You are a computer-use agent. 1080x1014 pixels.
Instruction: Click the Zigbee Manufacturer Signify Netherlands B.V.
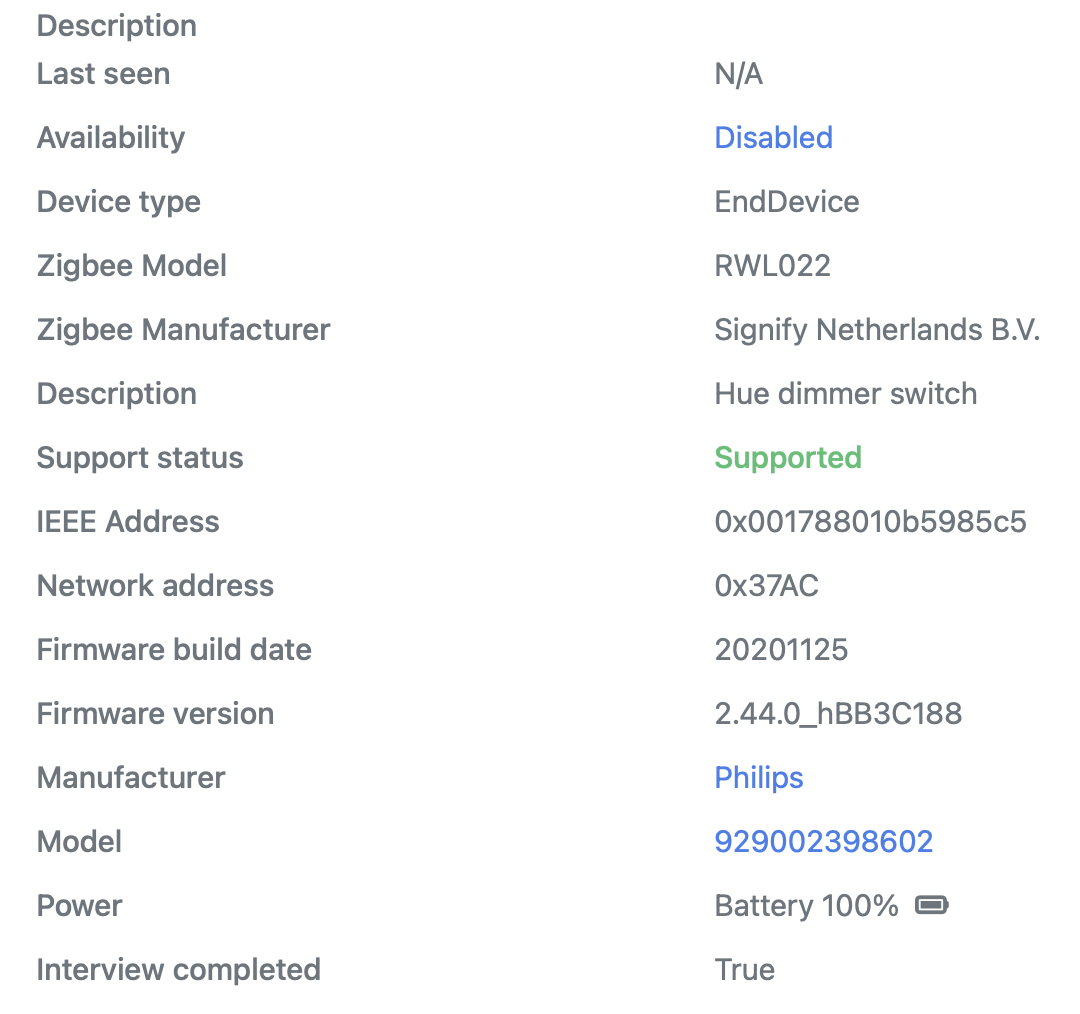point(877,329)
